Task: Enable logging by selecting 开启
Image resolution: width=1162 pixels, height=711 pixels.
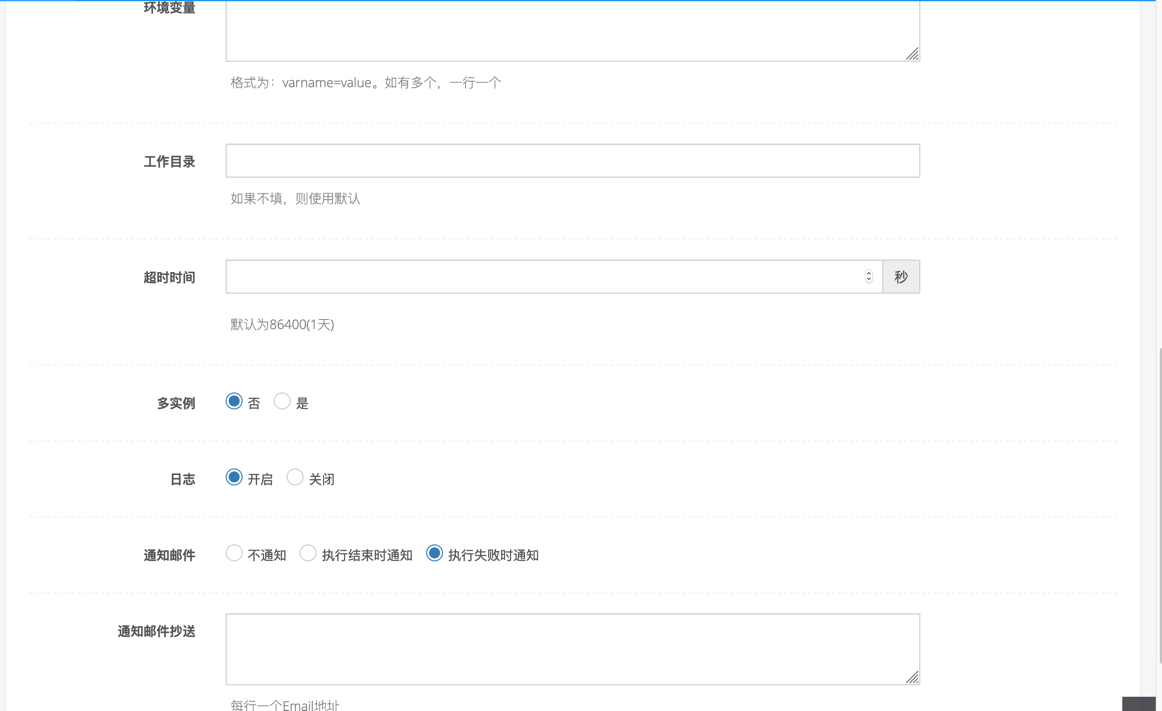Action: (234, 478)
